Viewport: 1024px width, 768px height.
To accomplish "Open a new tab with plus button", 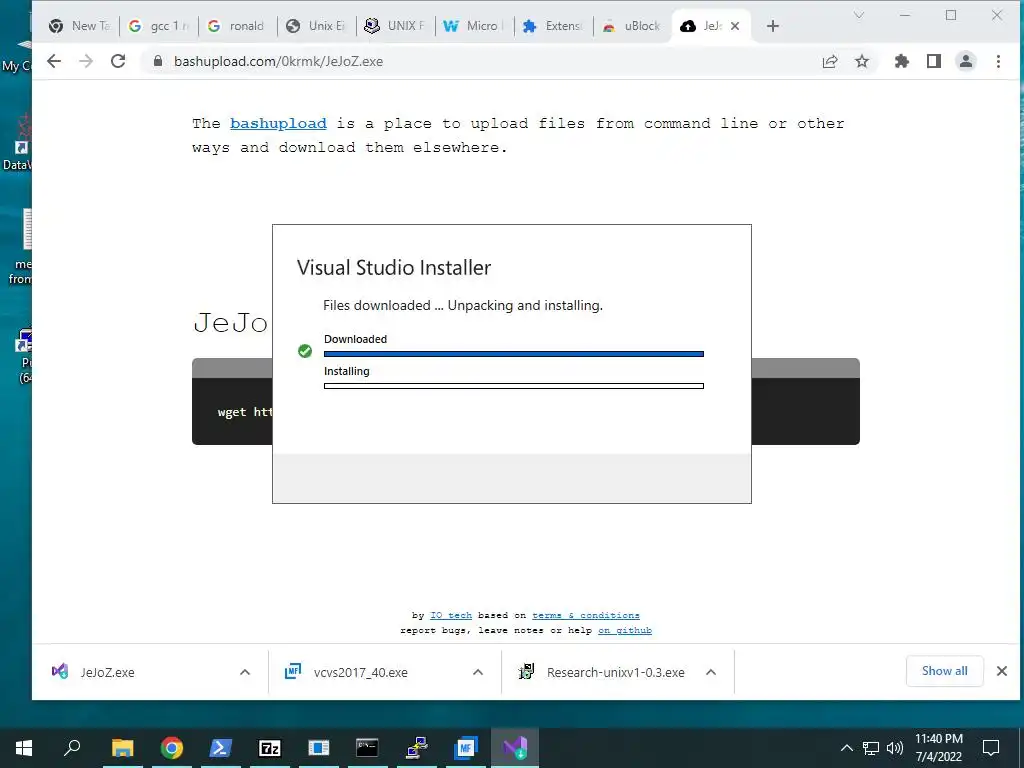I will click(x=773, y=26).
